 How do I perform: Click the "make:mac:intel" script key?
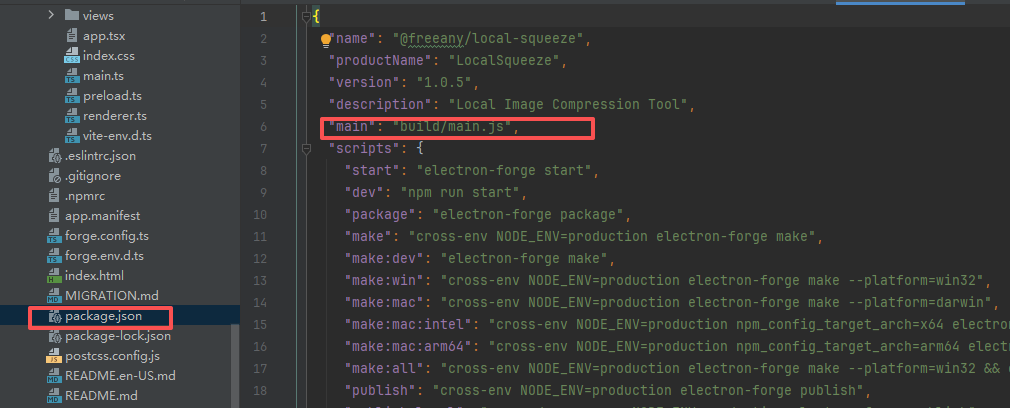point(408,324)
